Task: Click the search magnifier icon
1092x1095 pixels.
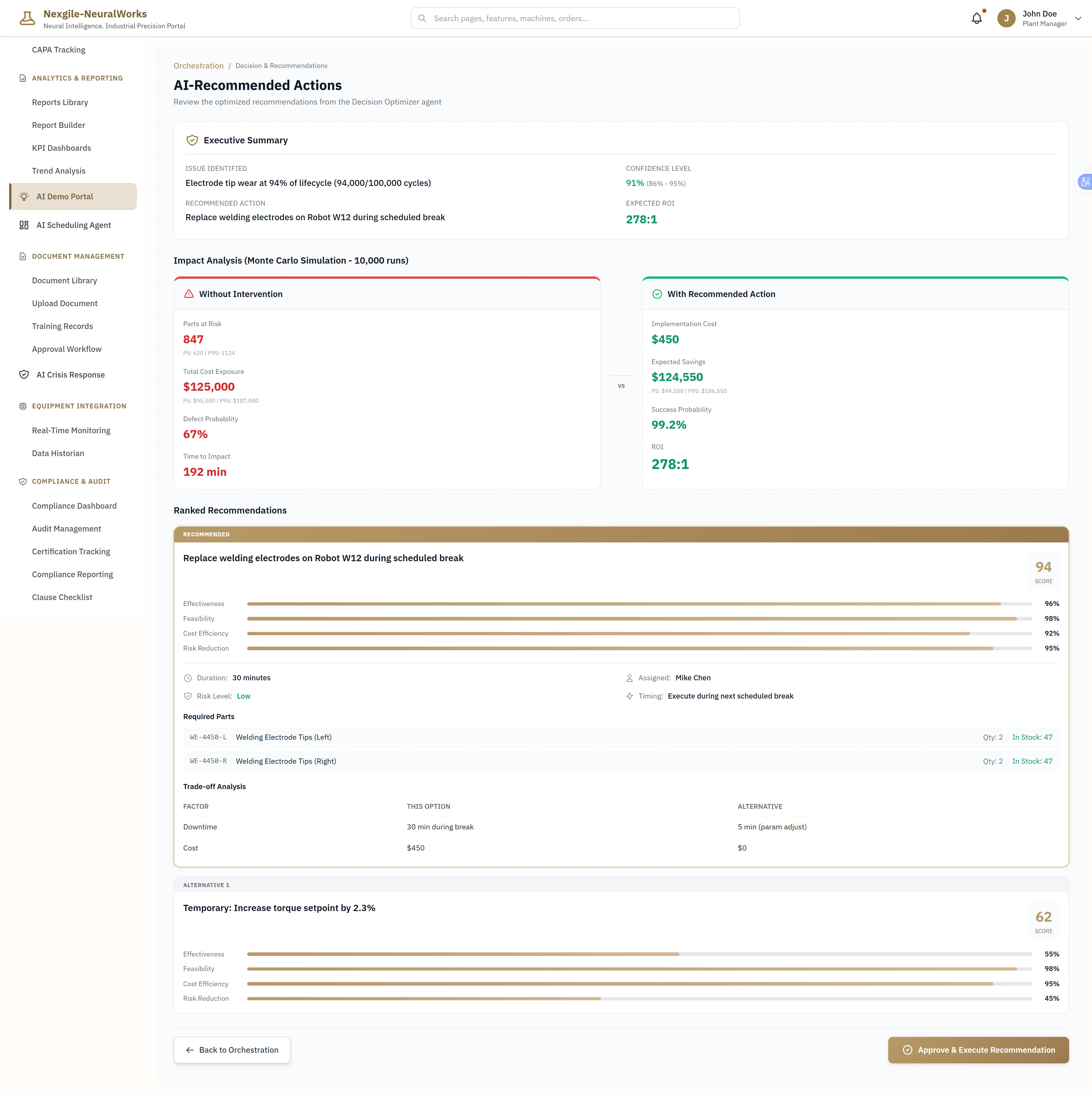Action: pyautogui.click(x=422, y=18)
